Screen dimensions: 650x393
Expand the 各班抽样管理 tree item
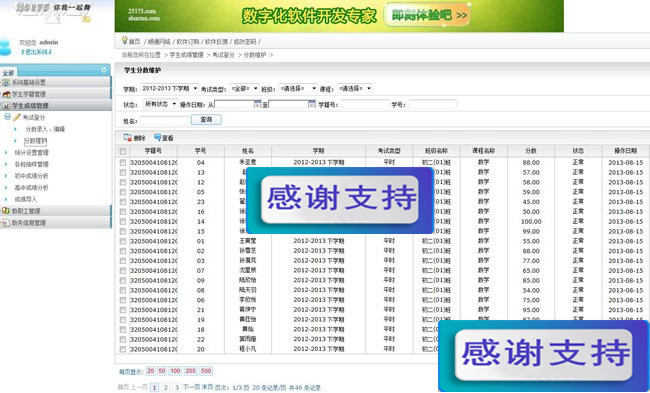tap(6, 164)
